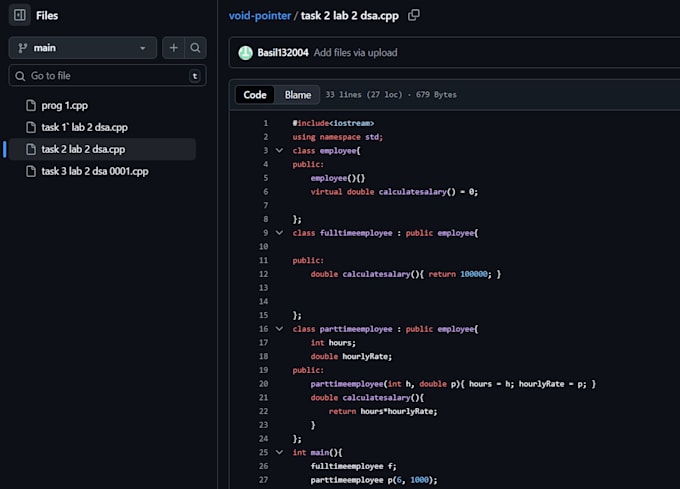Viewport: 680px width, 489px height.
Task: Click the double hourlyRate; code line
Action: pyautogui.click(x=351, y=356)
